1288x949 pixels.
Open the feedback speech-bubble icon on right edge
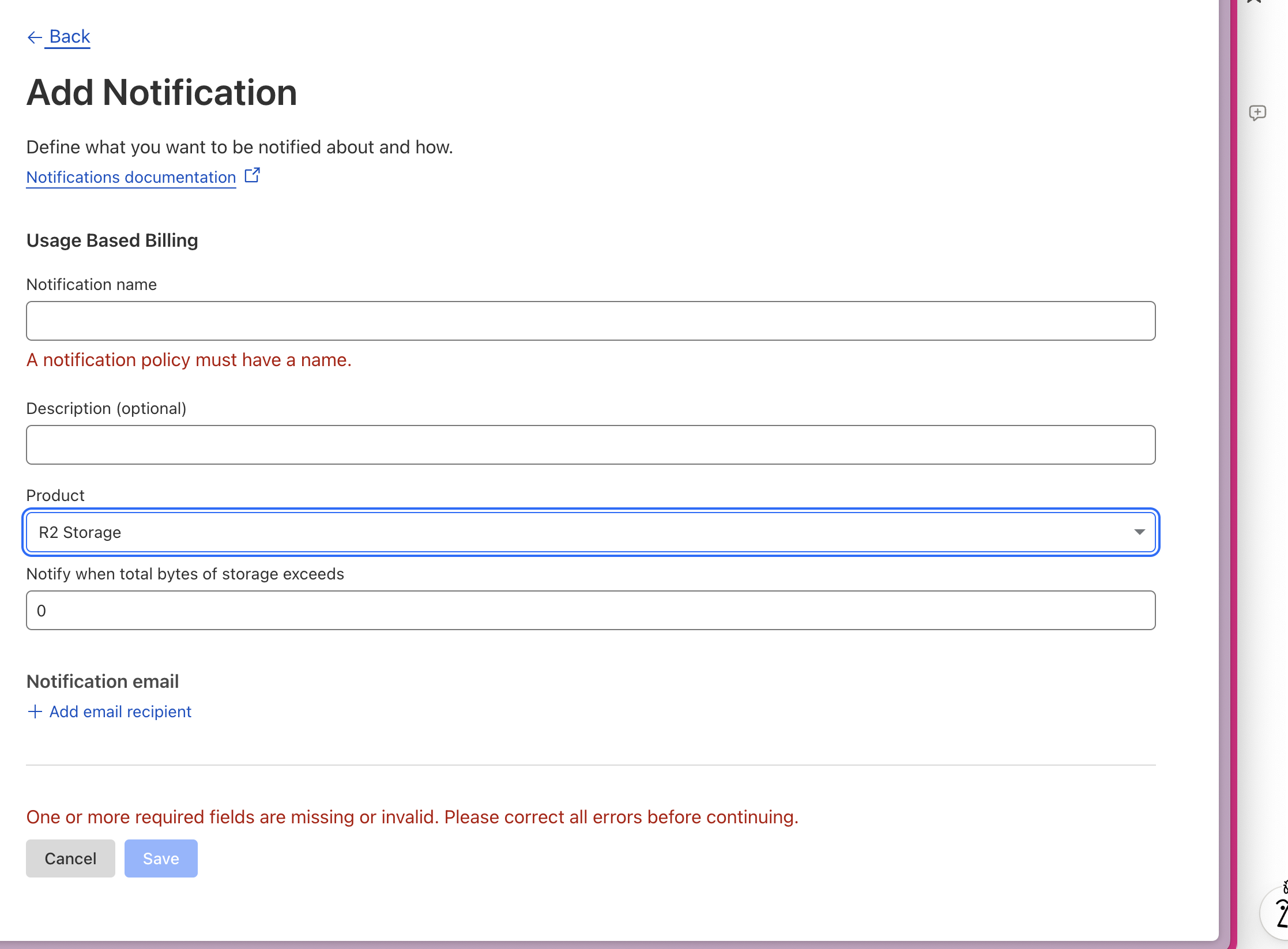[x=1258, y=112]
